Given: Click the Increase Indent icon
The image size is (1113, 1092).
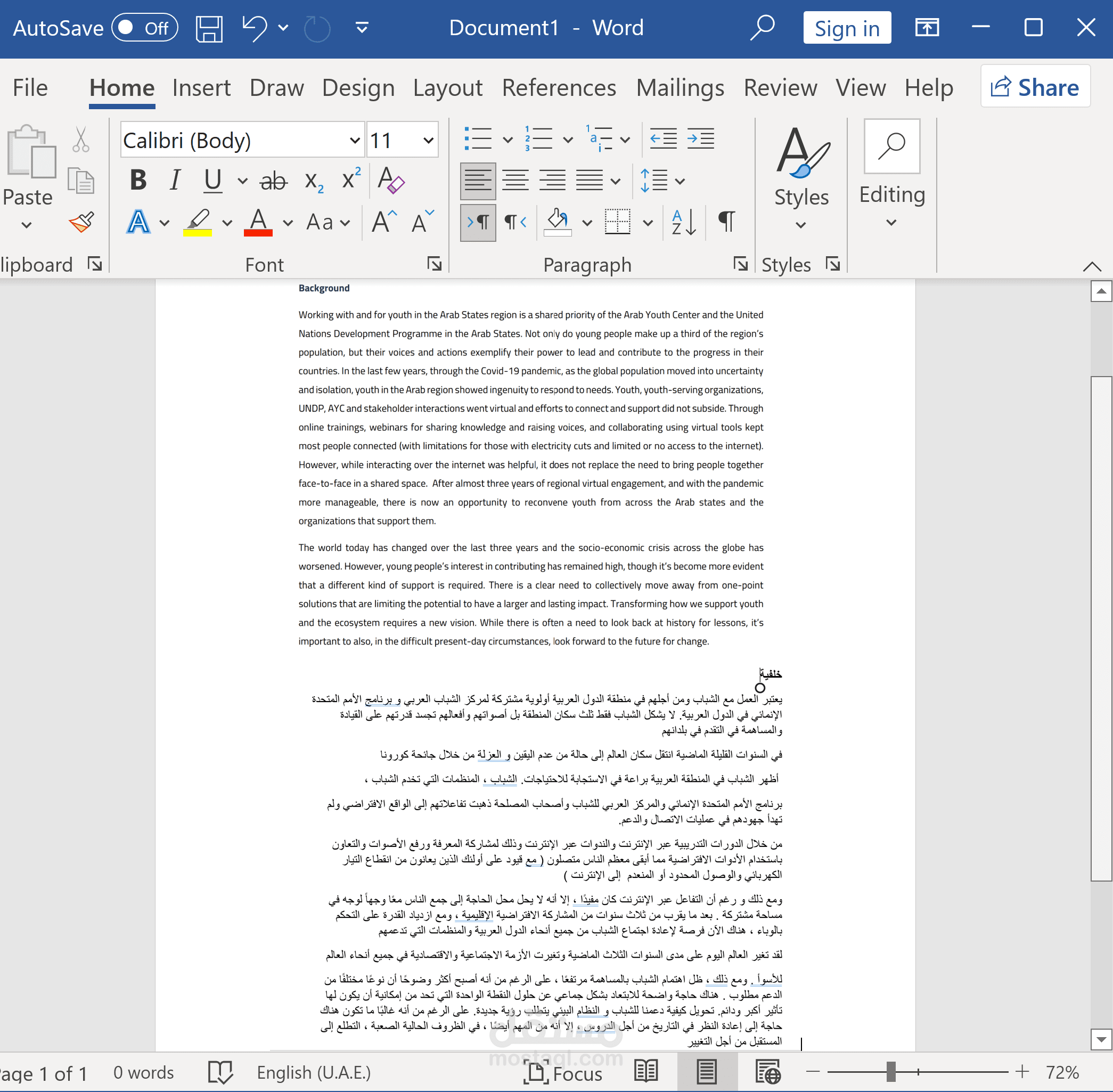Looking at the screenshot, I should [x=700, y=139].
